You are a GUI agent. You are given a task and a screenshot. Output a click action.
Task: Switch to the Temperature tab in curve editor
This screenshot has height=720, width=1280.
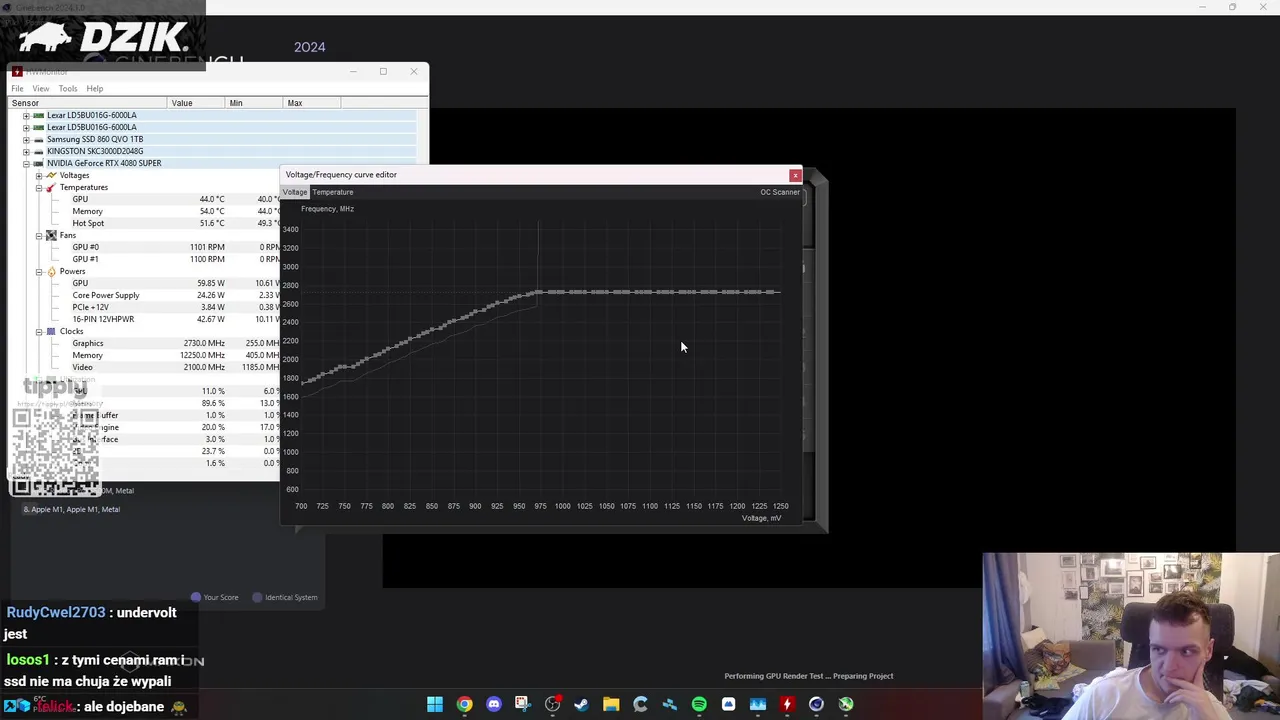click(332, 192)
